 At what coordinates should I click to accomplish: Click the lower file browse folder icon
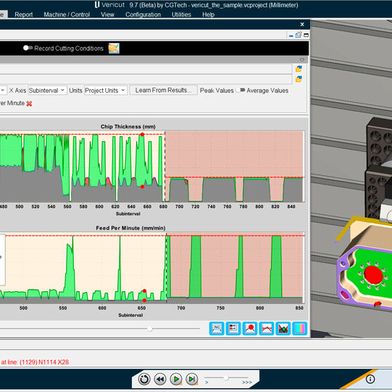[299, 79]
